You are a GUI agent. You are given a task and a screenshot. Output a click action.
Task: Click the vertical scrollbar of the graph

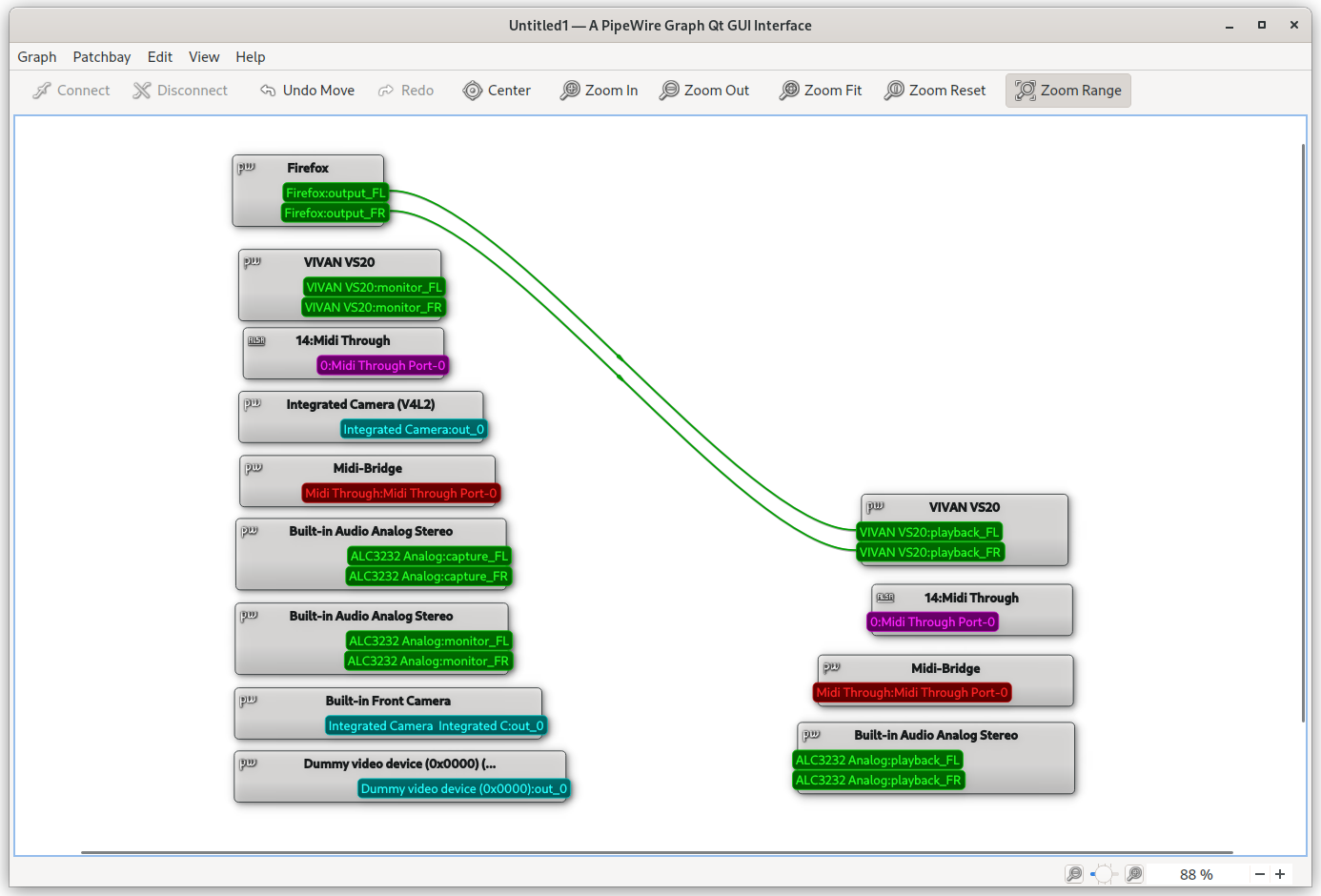pyautogui.click(x=1303, y=433)
